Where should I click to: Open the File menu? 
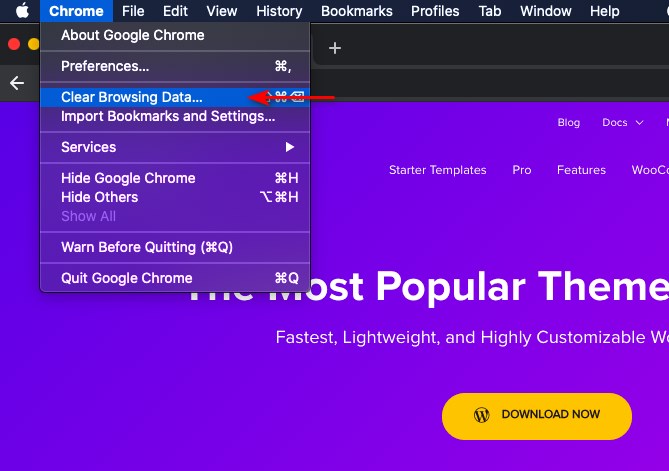pos(133,11)
